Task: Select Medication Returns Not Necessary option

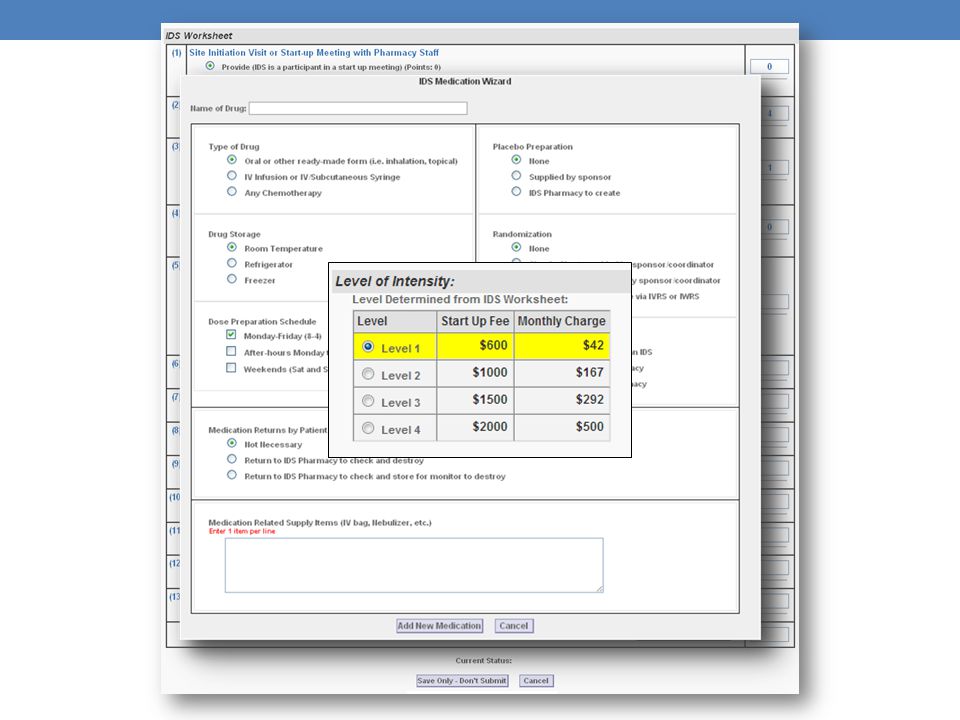Action: 231,443
